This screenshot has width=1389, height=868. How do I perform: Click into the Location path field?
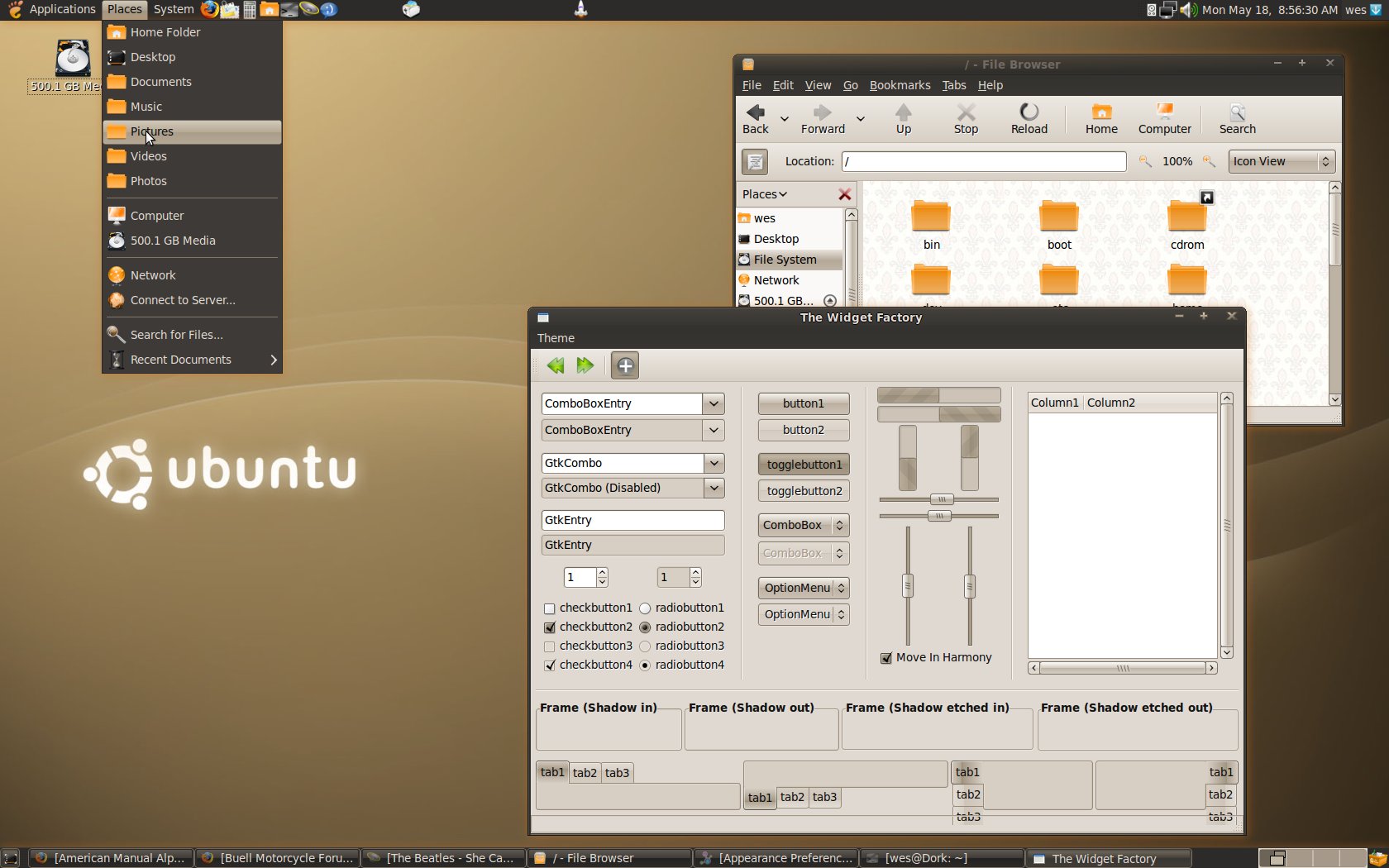coord(984,161)
